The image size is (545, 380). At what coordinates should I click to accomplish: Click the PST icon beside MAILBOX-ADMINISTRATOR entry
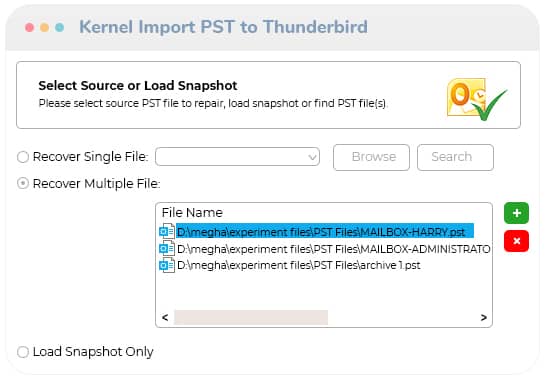pos(167,249)
